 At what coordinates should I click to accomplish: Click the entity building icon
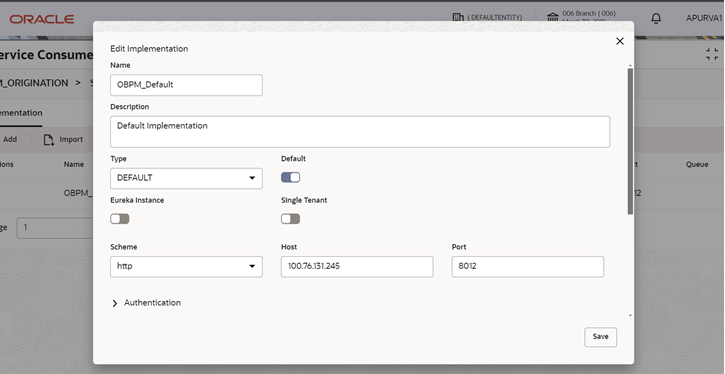pyautogui.click(x=458, y=17)
